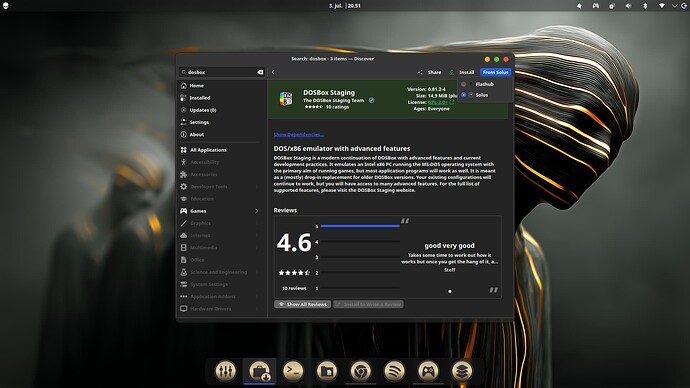Viewport: 690px width, 388px height.
Task: Launch the terminal from the dock
Action: [x=293, y=371]
